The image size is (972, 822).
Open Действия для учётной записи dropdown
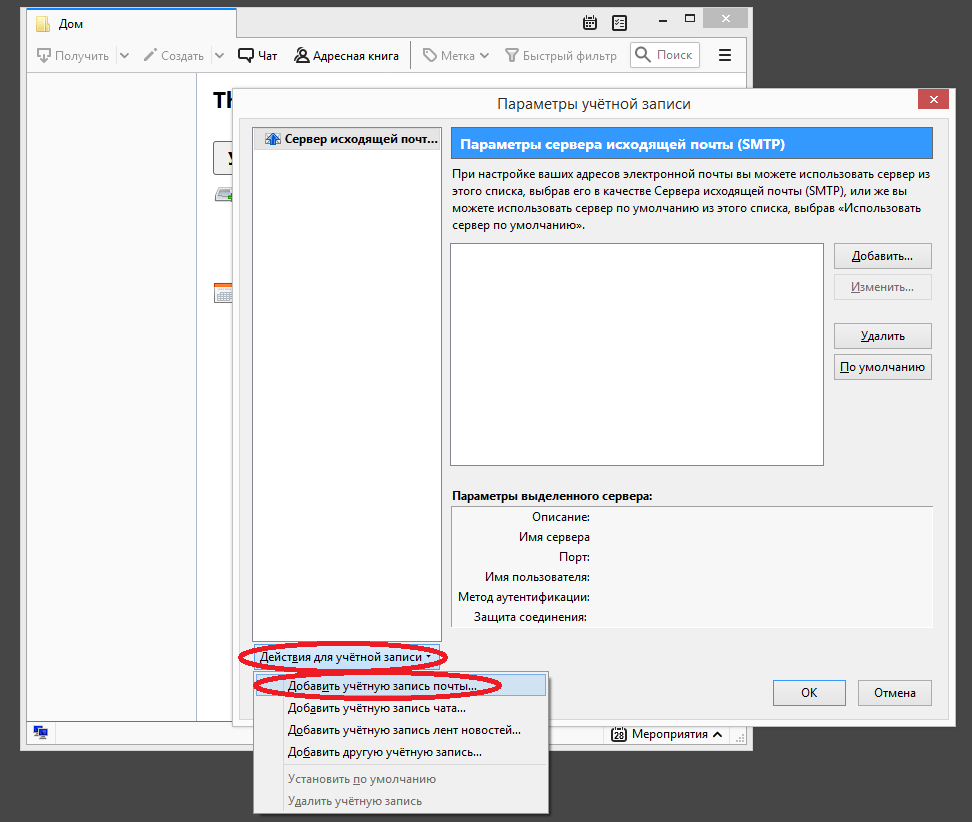tap(345, 657)
